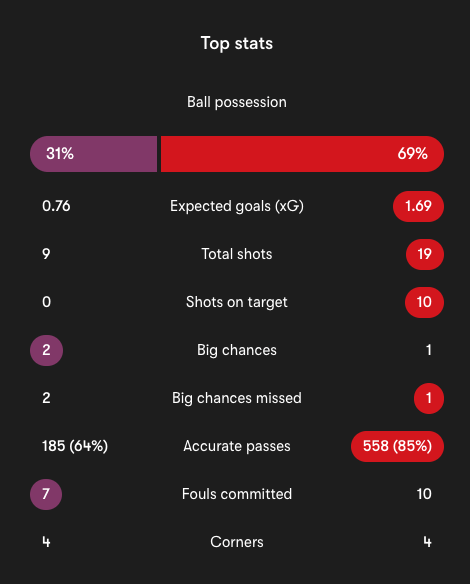Select the Ball possession label
The image size is (470, 584).
[237, 102]
